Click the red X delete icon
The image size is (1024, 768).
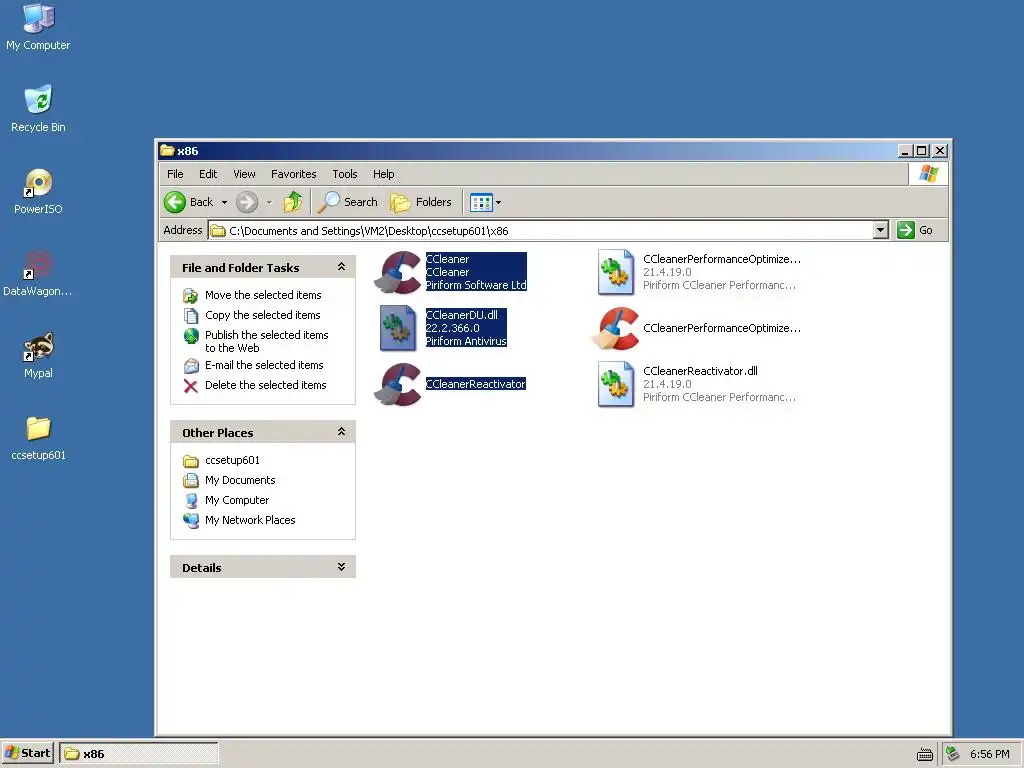(191, 386)
